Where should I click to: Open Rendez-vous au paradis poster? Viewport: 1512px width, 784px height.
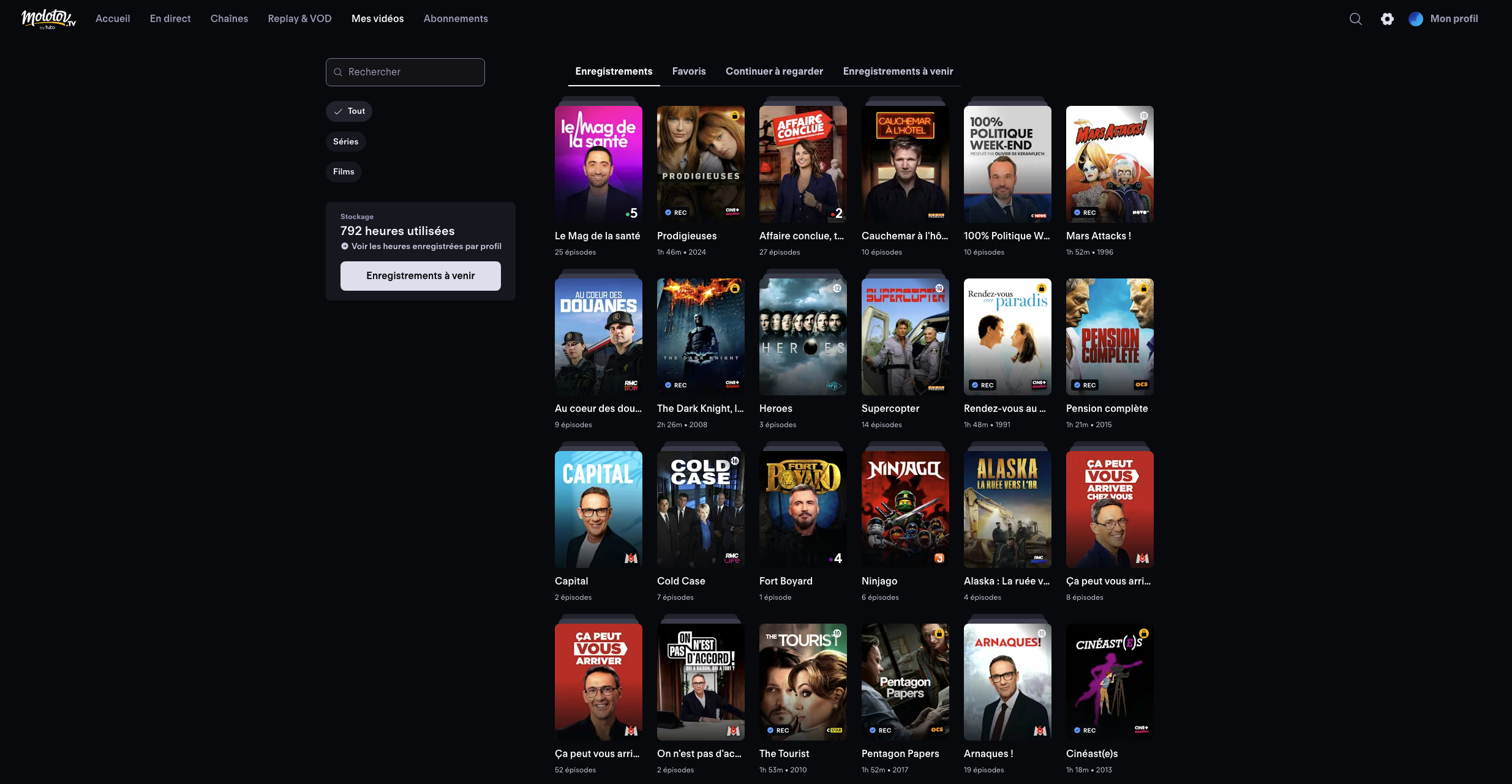coord(1007,337)
